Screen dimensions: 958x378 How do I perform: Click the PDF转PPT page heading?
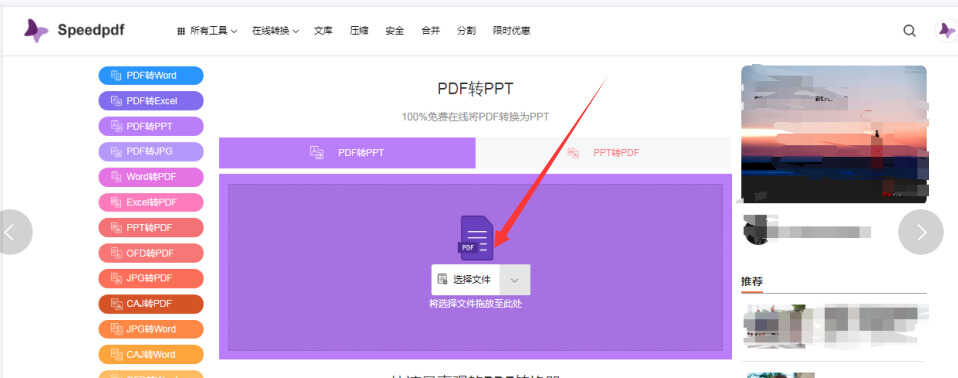tap(475, 89)
